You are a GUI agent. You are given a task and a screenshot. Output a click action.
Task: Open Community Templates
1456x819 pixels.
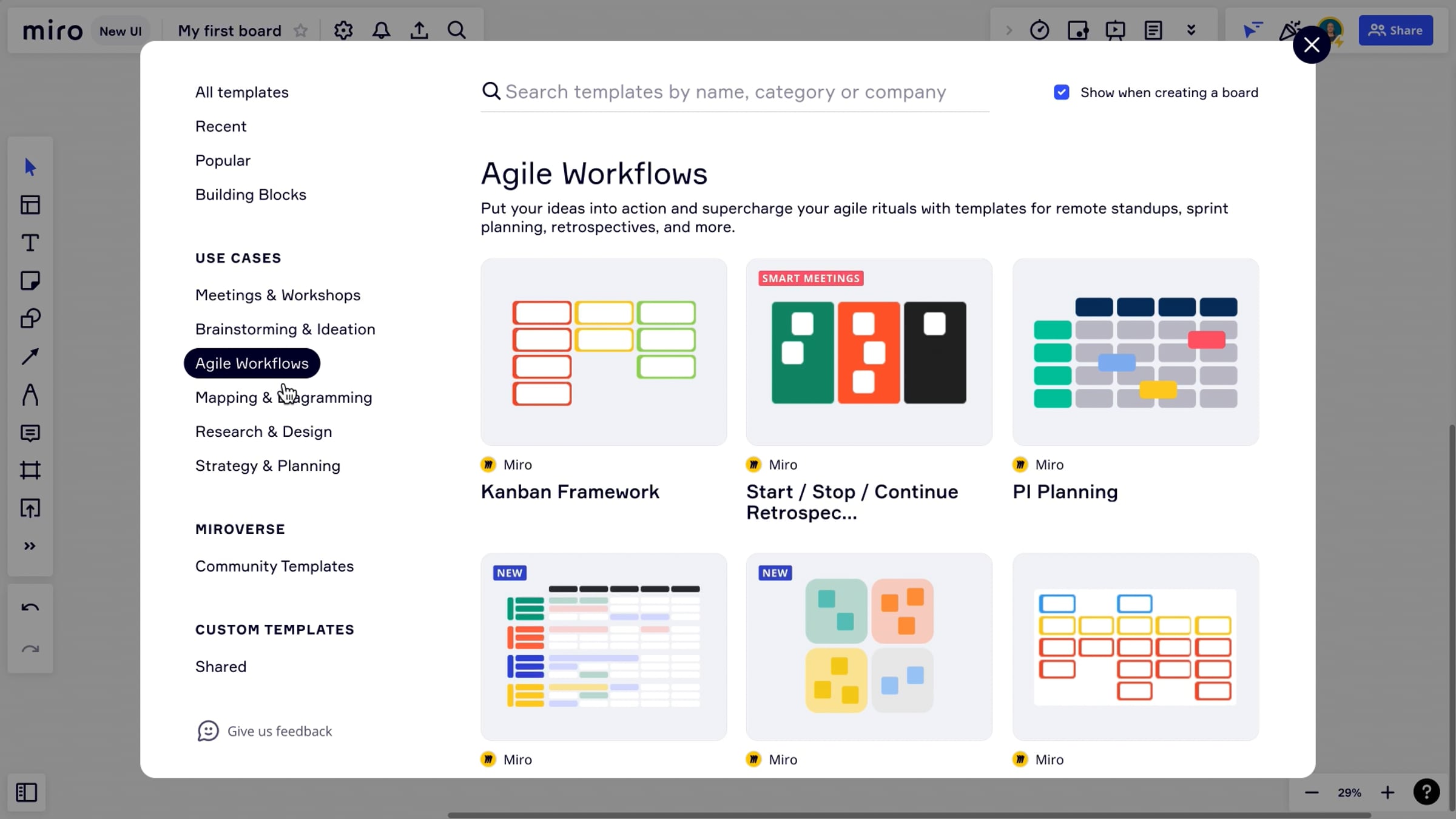[x=274, y=566]
